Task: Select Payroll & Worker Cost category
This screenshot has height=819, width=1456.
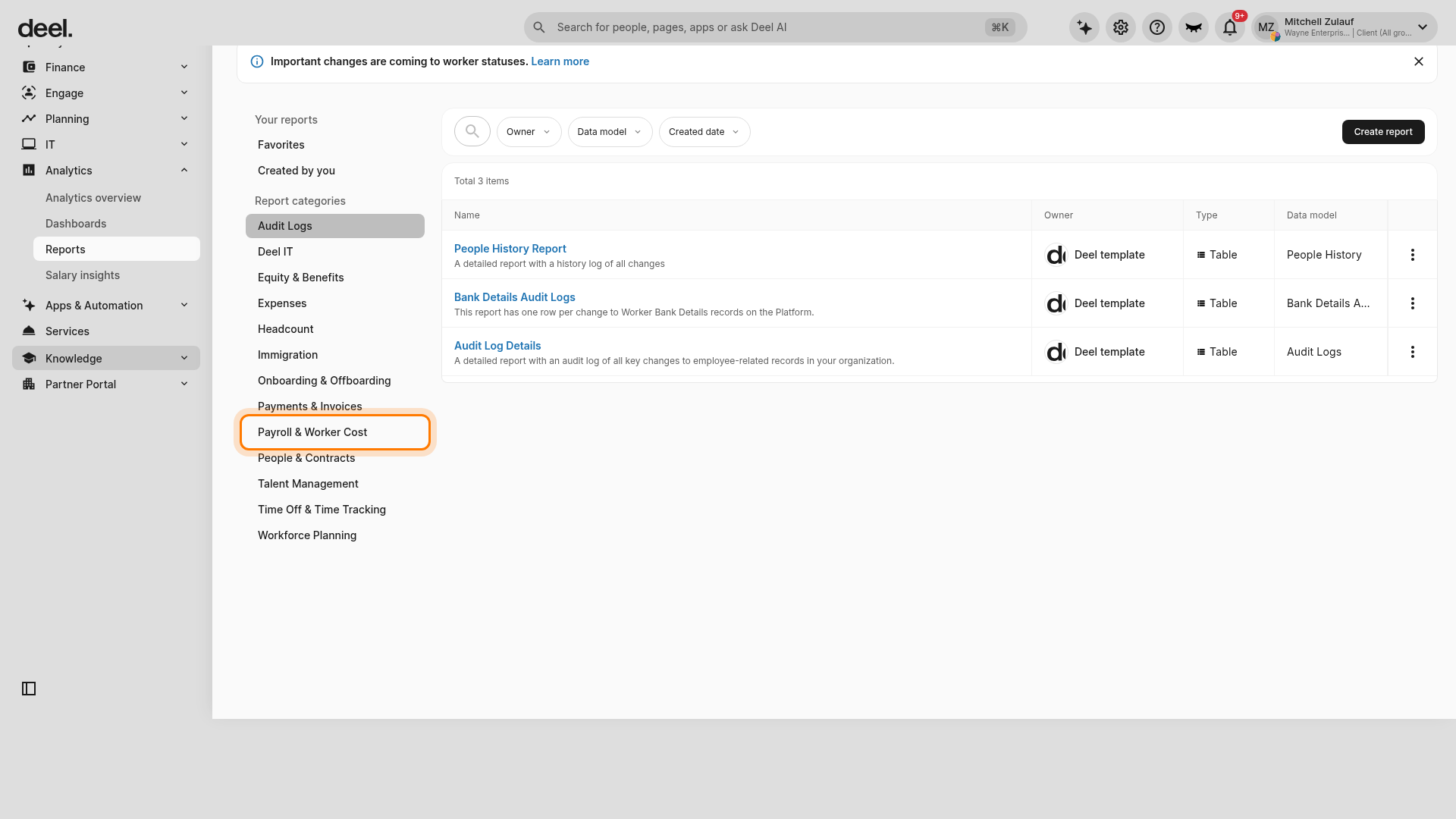Action: (335, 432)
